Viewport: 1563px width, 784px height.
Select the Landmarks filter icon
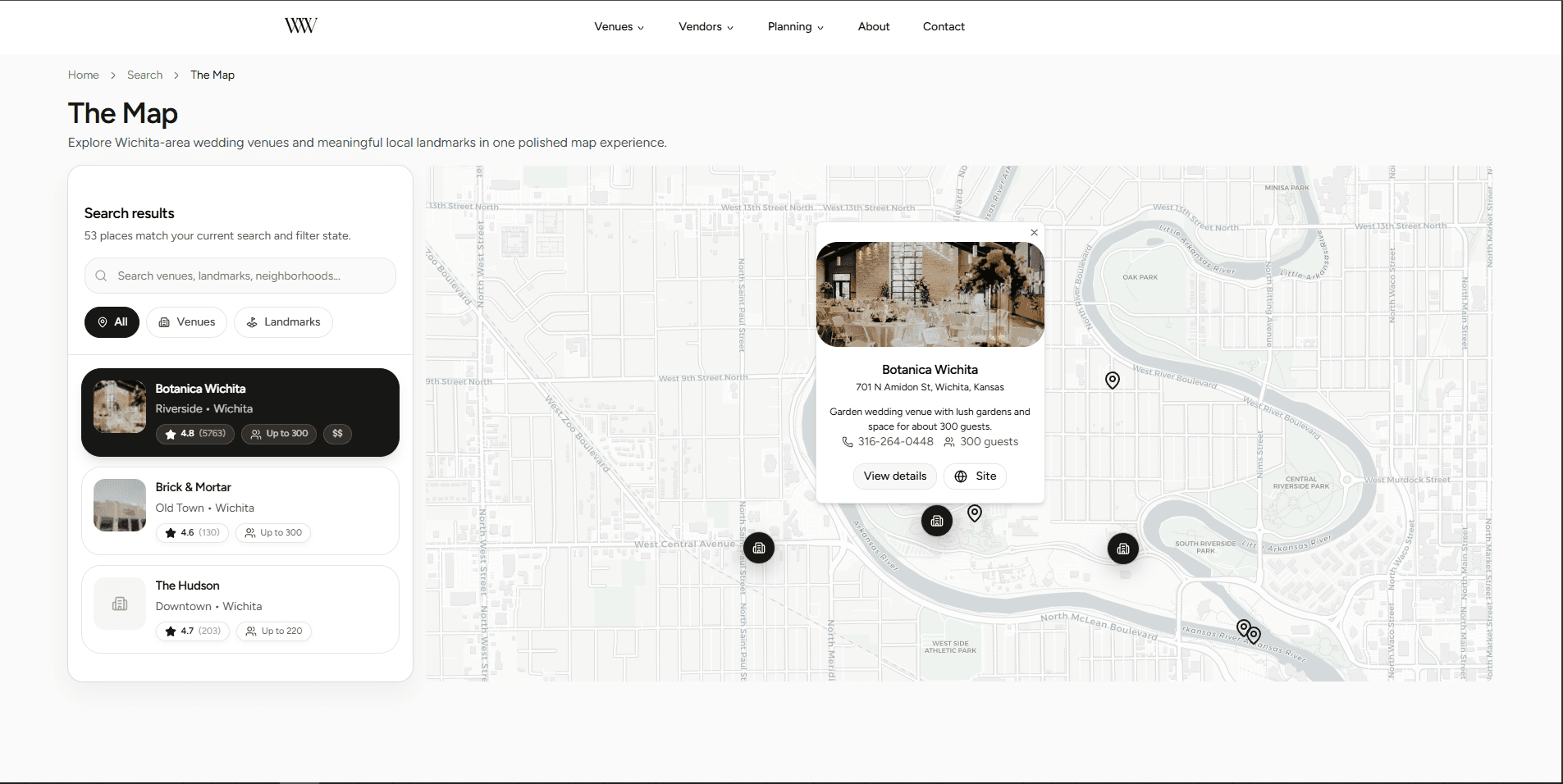(x=252, y=322)
